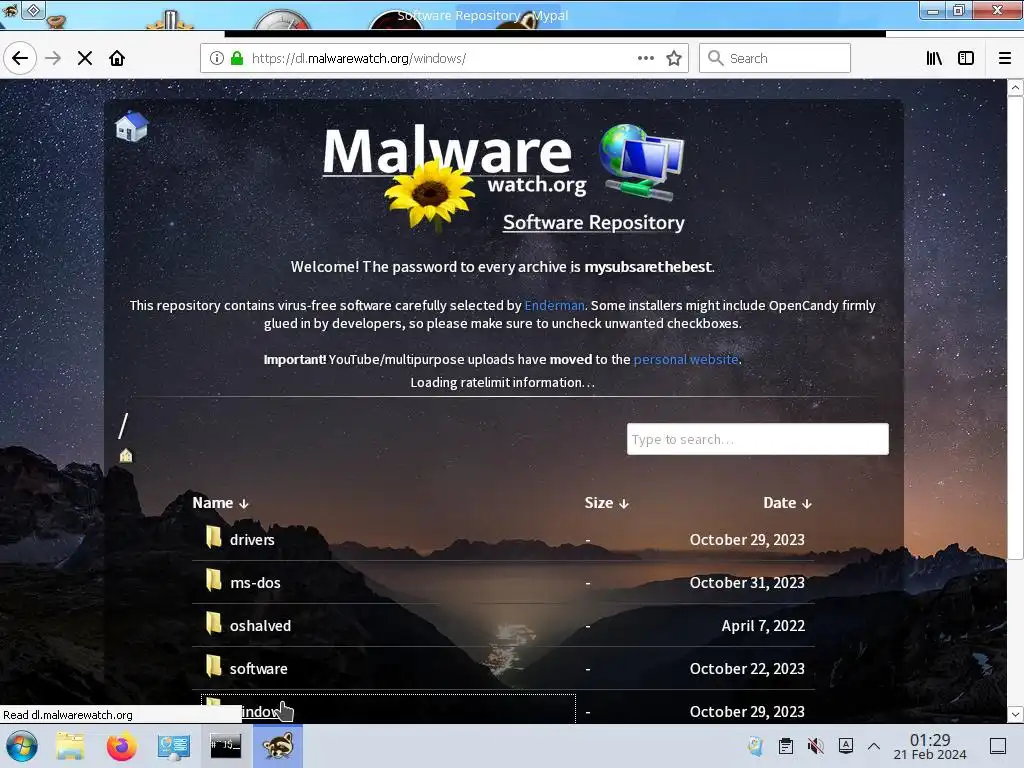Toggle the browser sidebar
The width and height of the screenshot is (1024, 768).
point(966,58)
